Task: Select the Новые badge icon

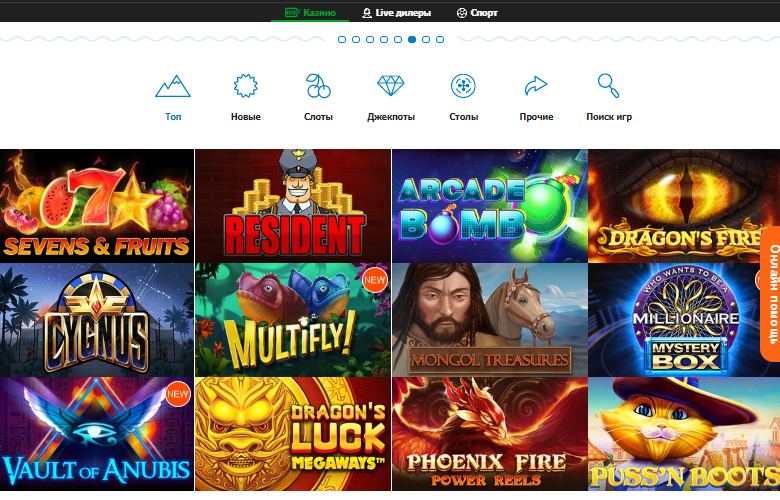Action: click(246, 86)
